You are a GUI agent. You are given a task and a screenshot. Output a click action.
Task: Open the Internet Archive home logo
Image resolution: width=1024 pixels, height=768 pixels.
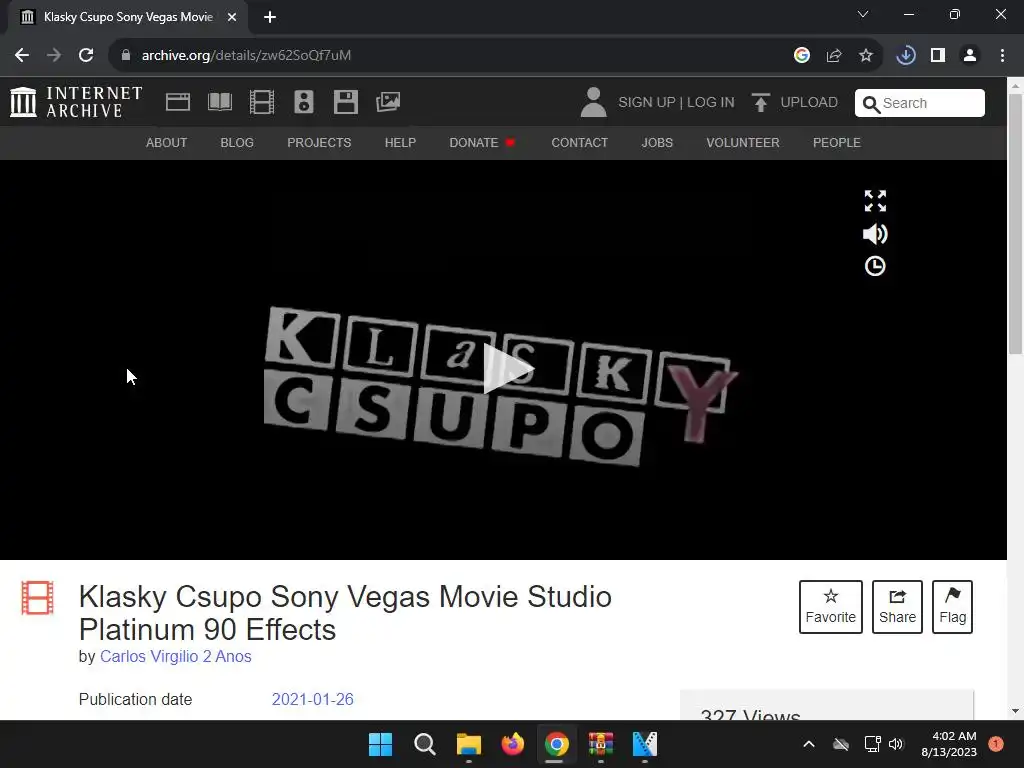click(x=76, y=103)
